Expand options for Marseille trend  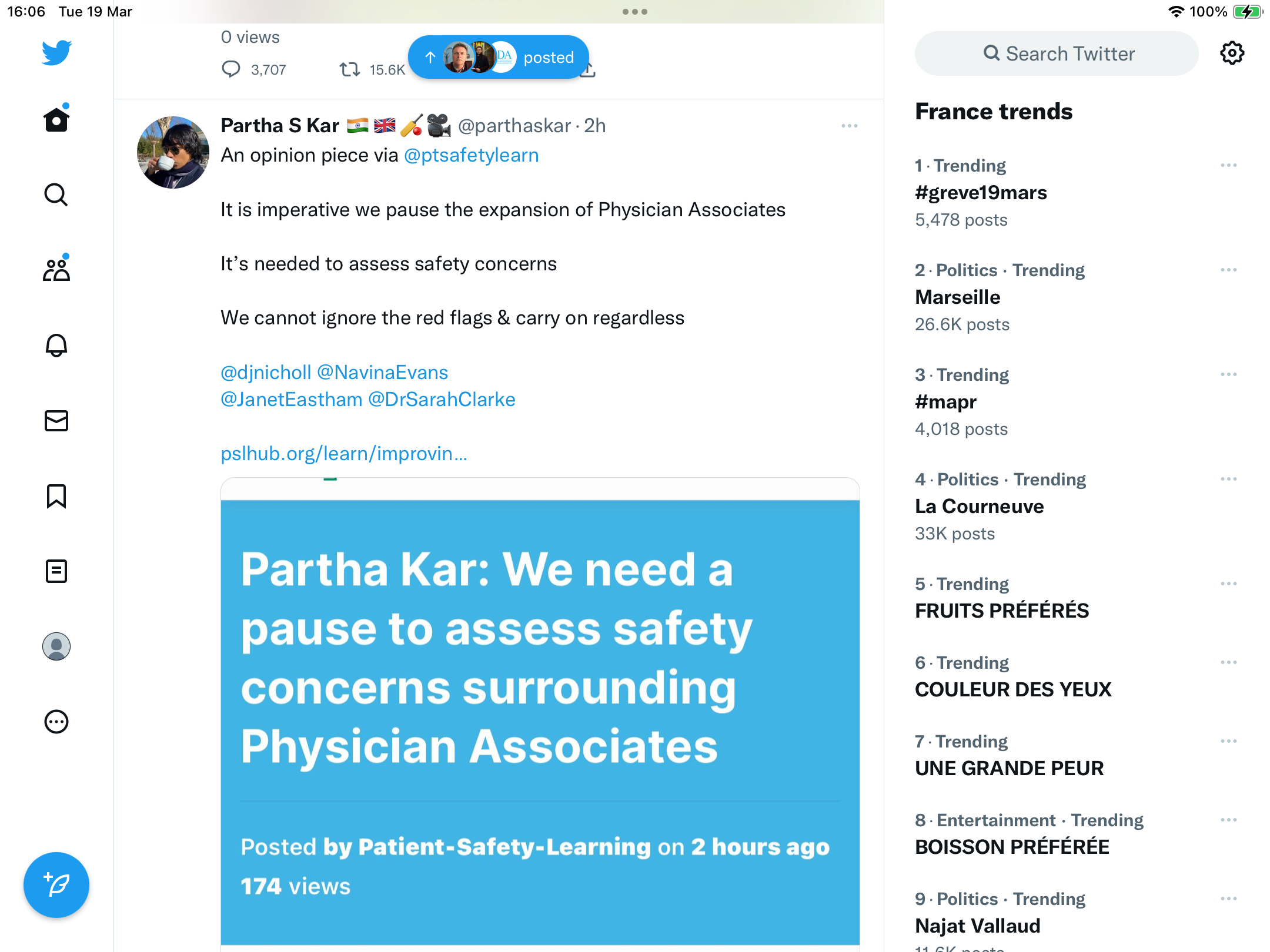tap(1228, 270)
